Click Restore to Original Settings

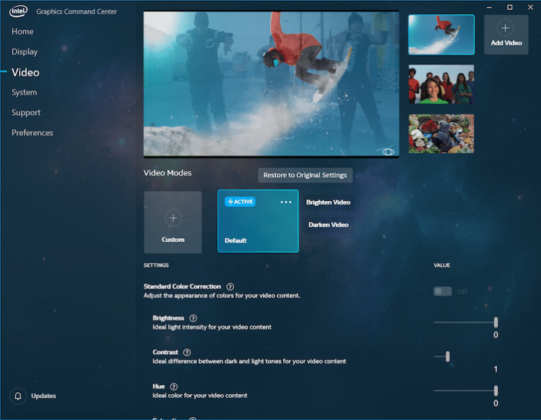[x=305, y=175]
